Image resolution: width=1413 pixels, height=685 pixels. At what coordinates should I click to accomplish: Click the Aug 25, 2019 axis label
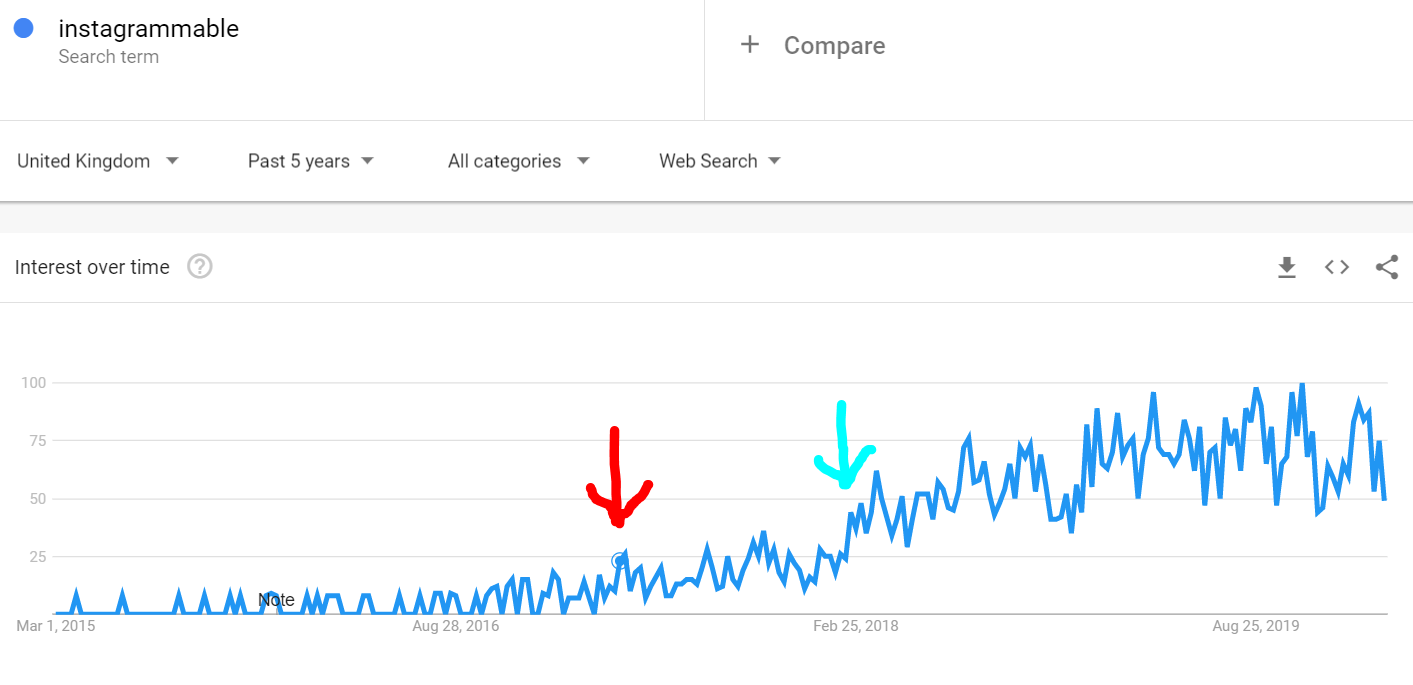click(1255, 626)
